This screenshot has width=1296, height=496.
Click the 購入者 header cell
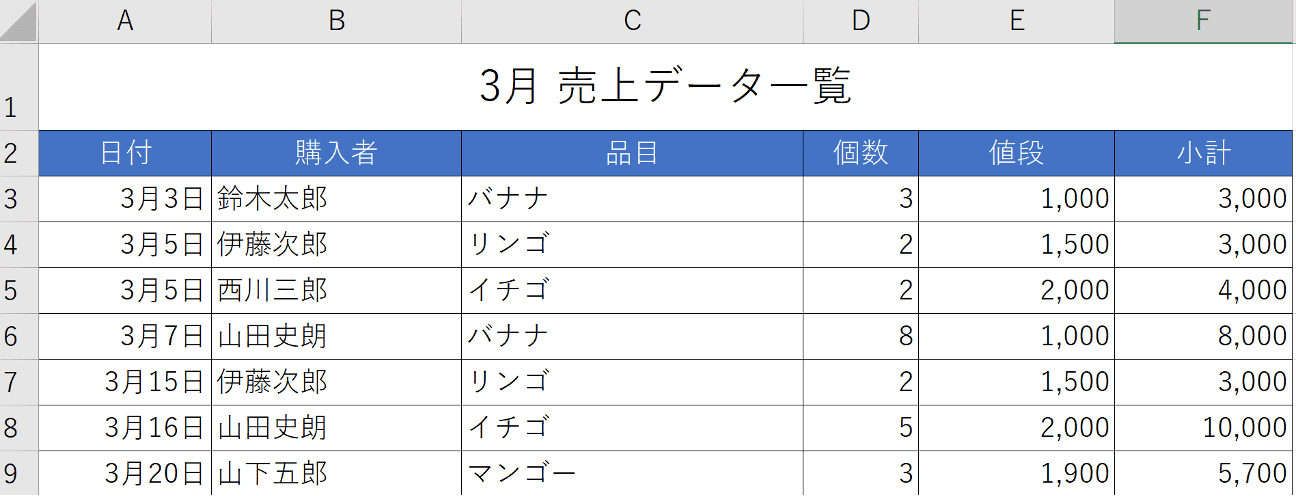click(x=336, y=153)
